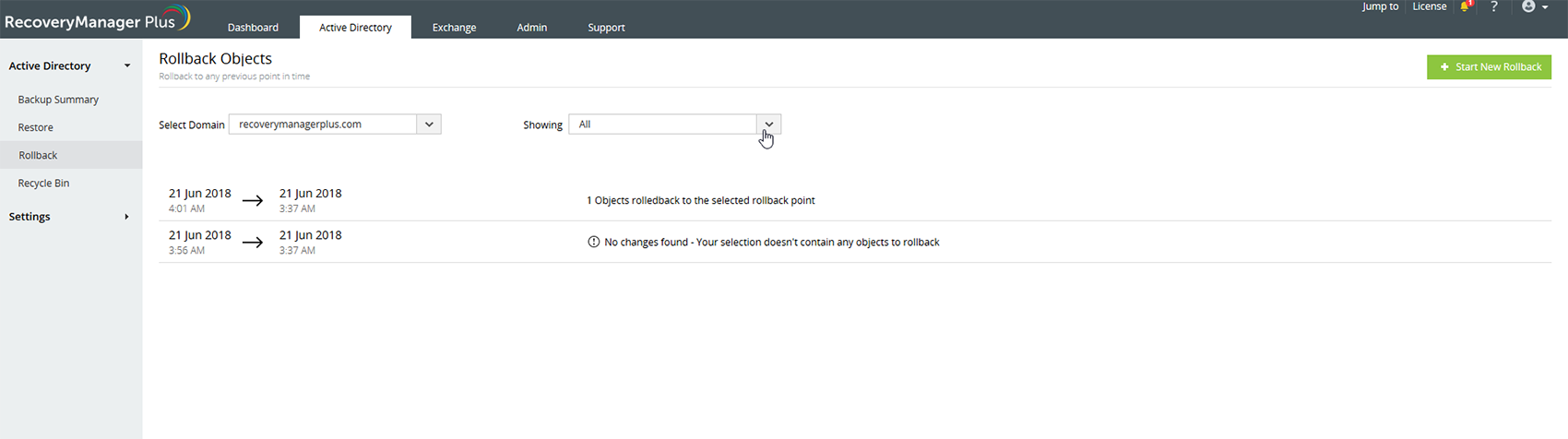
Task: Click the 3:37 AM target date in second row
Action: [310, 242]
